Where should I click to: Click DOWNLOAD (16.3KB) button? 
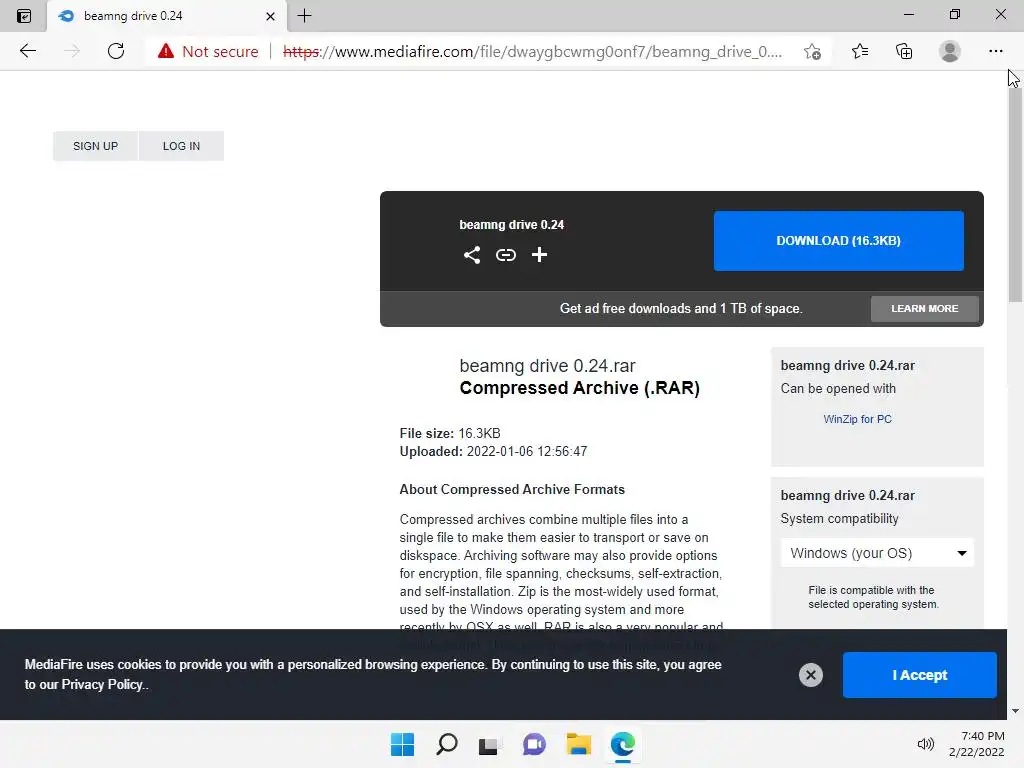839,240
